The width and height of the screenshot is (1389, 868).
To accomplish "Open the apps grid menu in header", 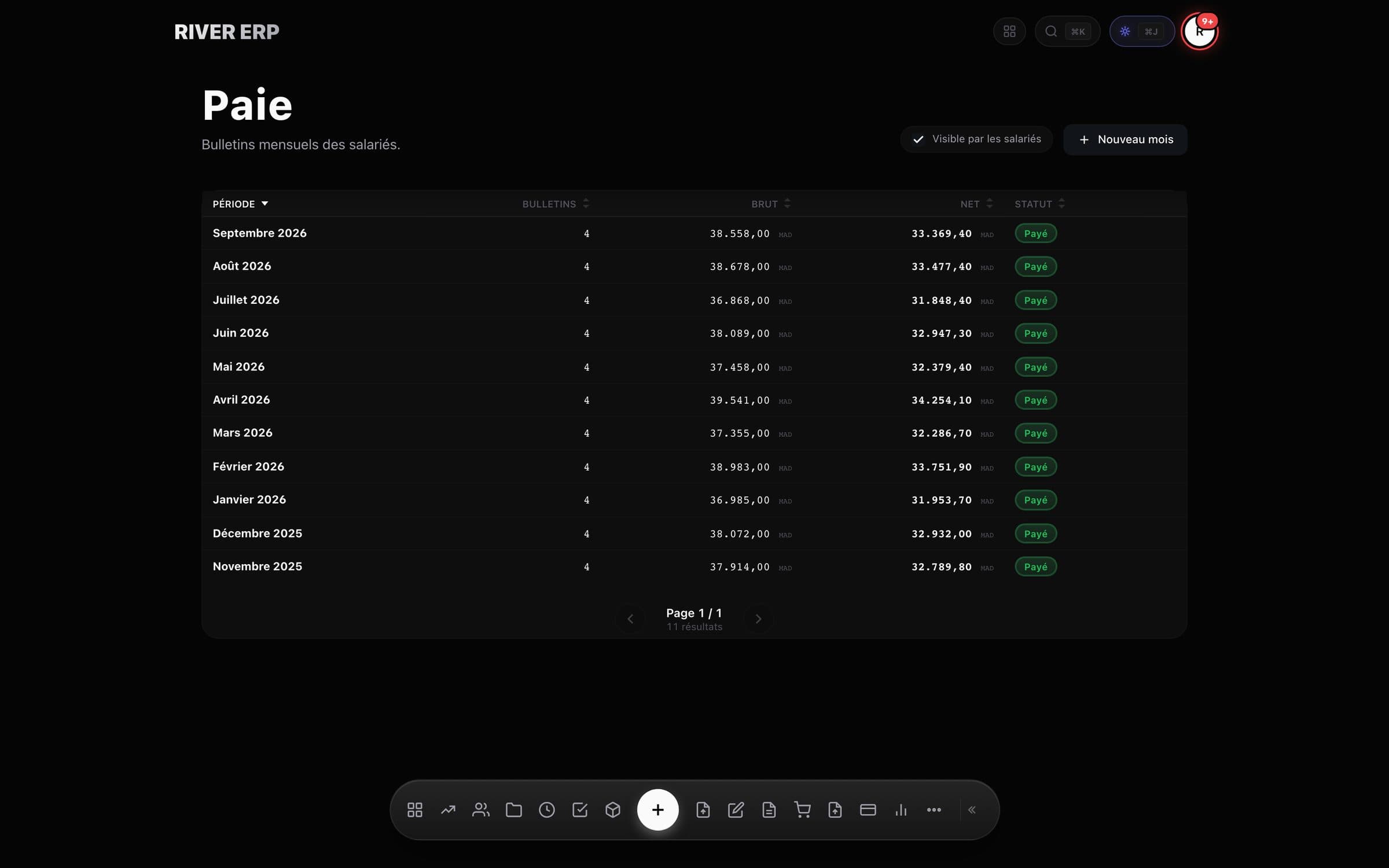I will [1009, 31].
